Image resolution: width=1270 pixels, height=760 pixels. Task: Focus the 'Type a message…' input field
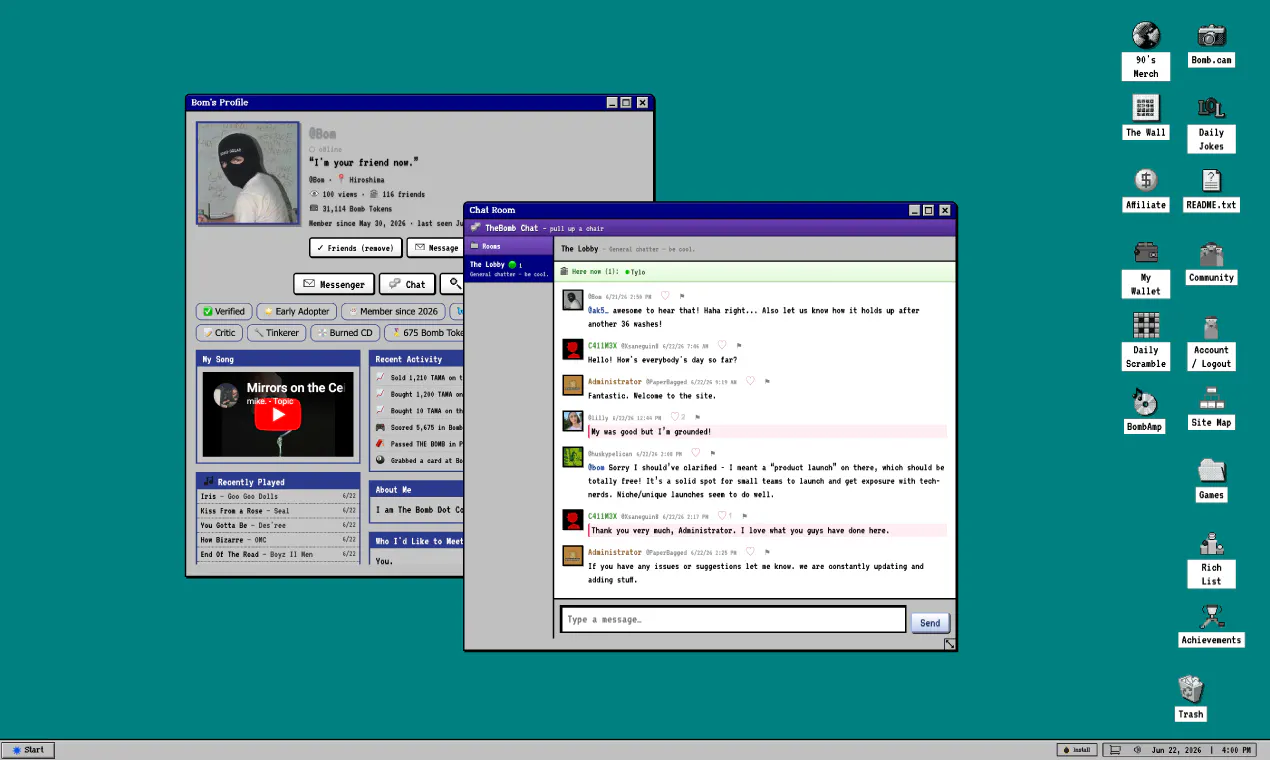(x=733, y=620)
